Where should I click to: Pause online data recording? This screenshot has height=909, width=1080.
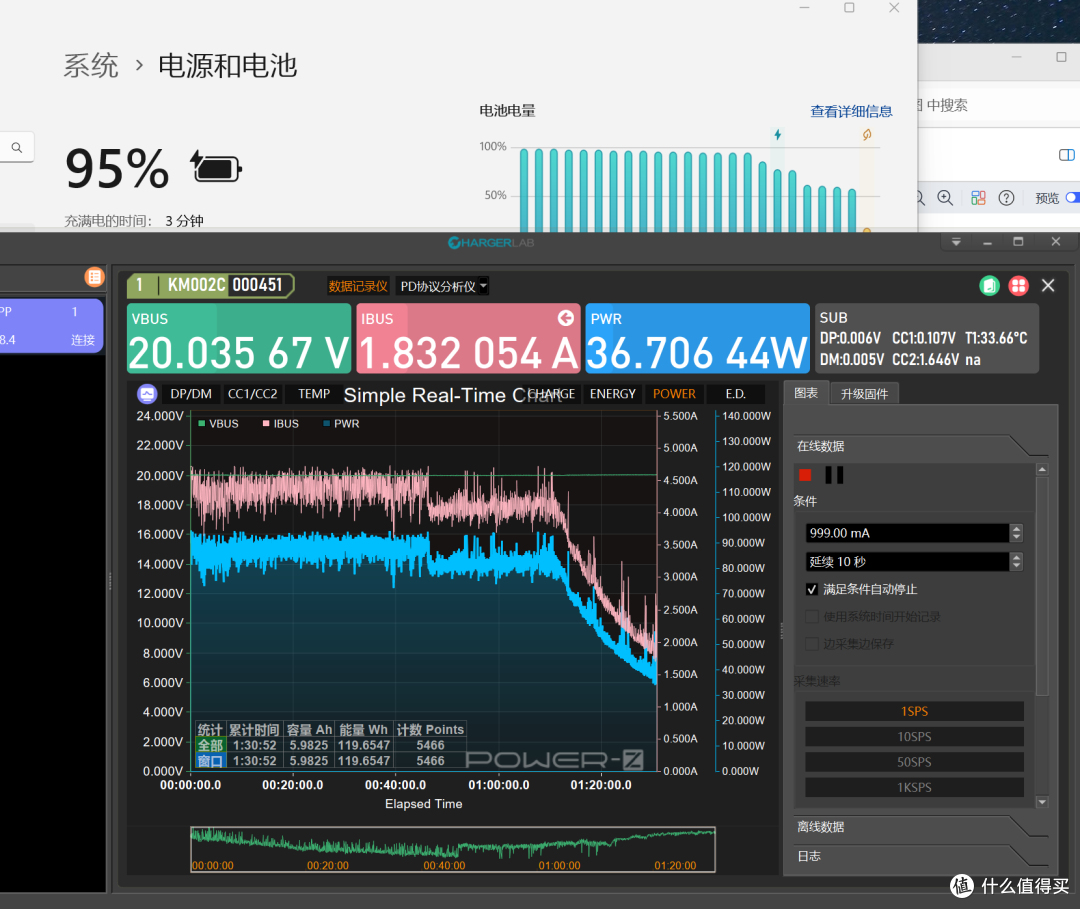pos(834,475)
